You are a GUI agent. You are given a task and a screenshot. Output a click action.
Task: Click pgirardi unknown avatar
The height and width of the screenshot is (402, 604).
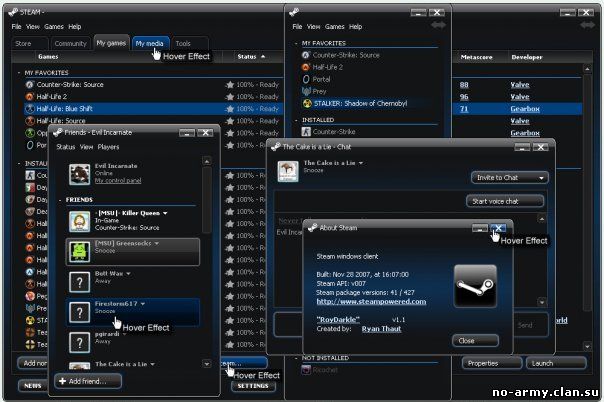[79, 342]
